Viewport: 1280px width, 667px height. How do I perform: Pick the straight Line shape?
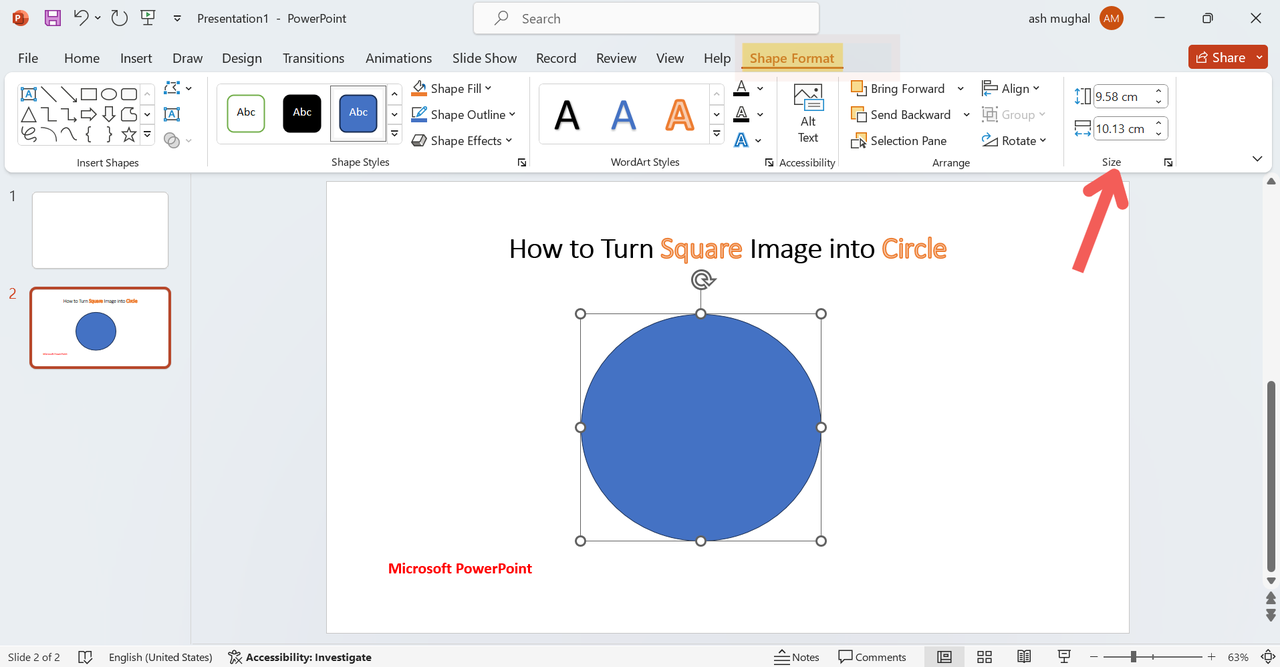pyautogui.click(x=49, y=94)
